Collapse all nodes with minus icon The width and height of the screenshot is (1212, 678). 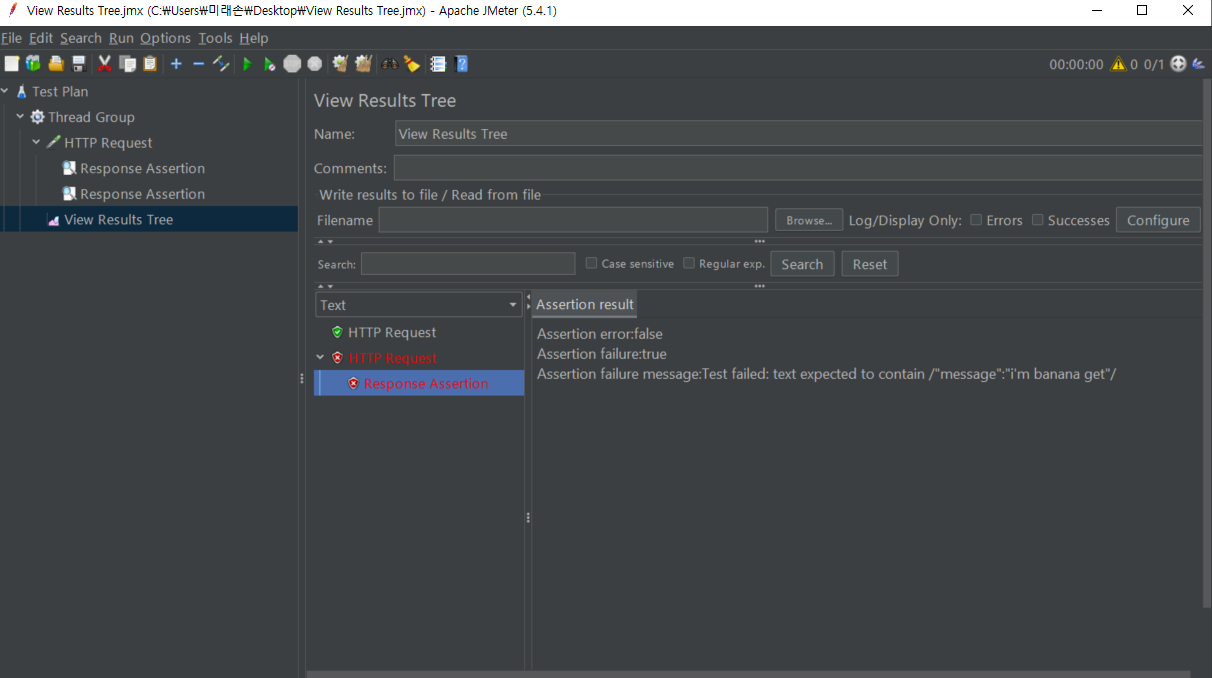click(198, 64)
